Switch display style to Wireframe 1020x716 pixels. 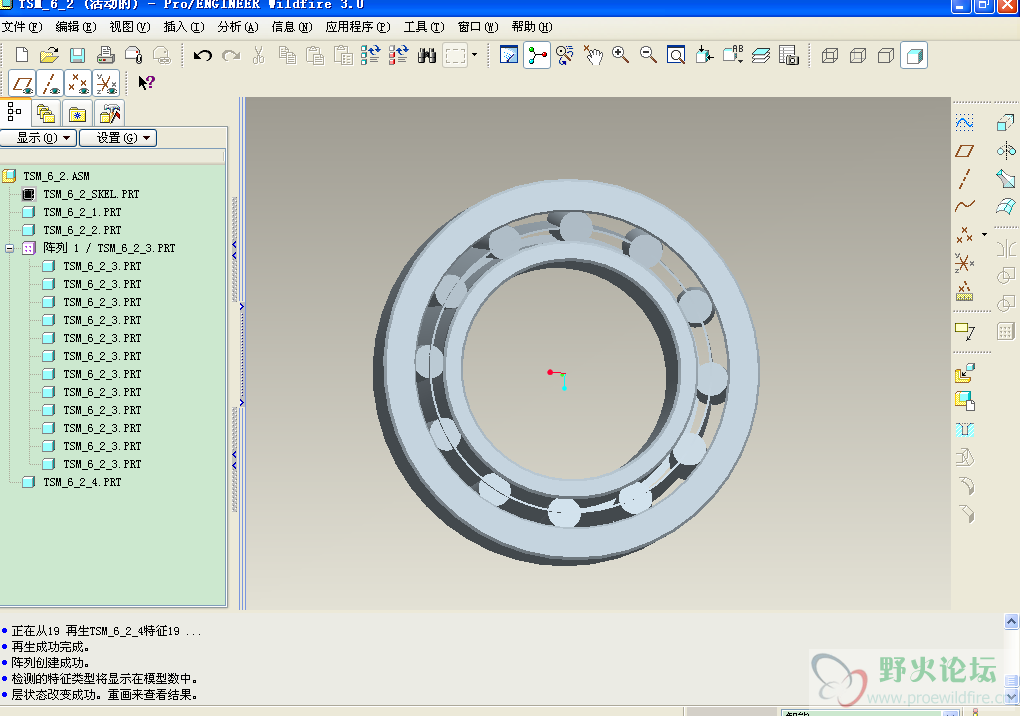point(829,55)
